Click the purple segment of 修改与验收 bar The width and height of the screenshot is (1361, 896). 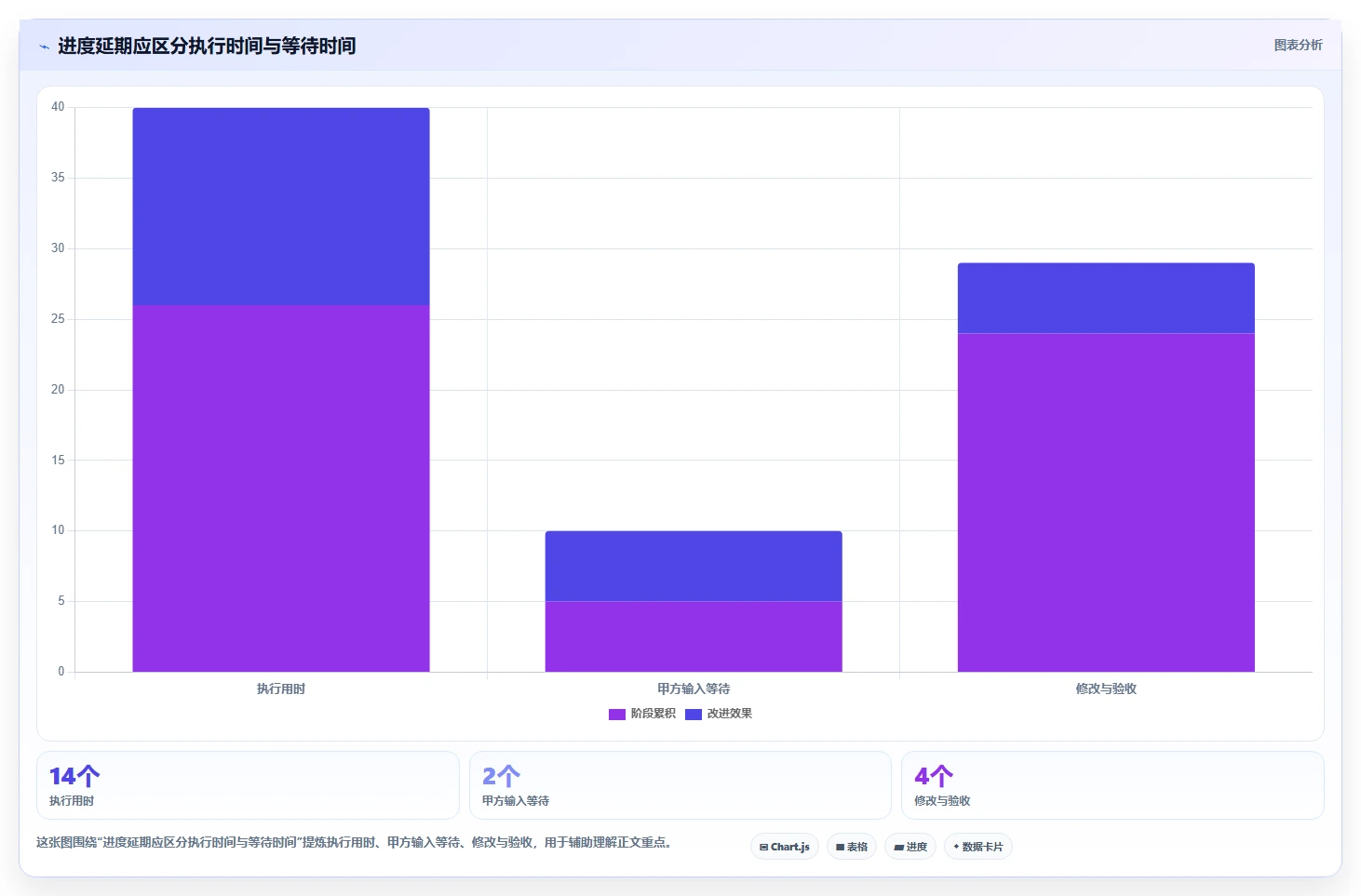[1106, 502]
